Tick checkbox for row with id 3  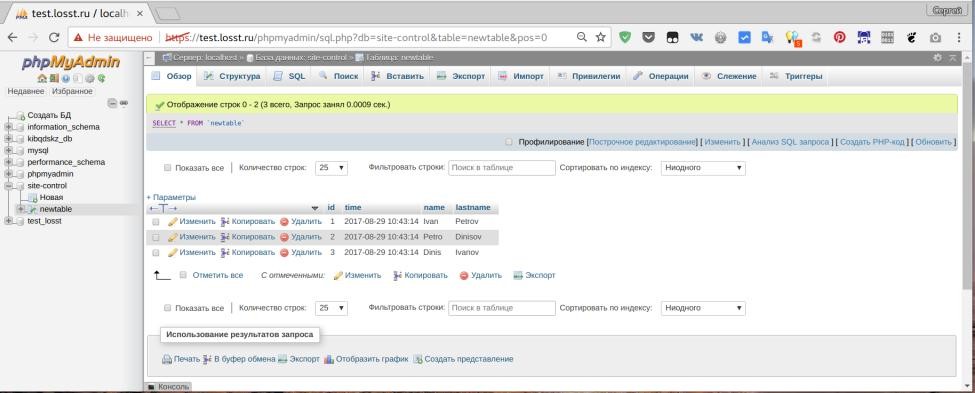pyautogui.click(x=155, y=252)
